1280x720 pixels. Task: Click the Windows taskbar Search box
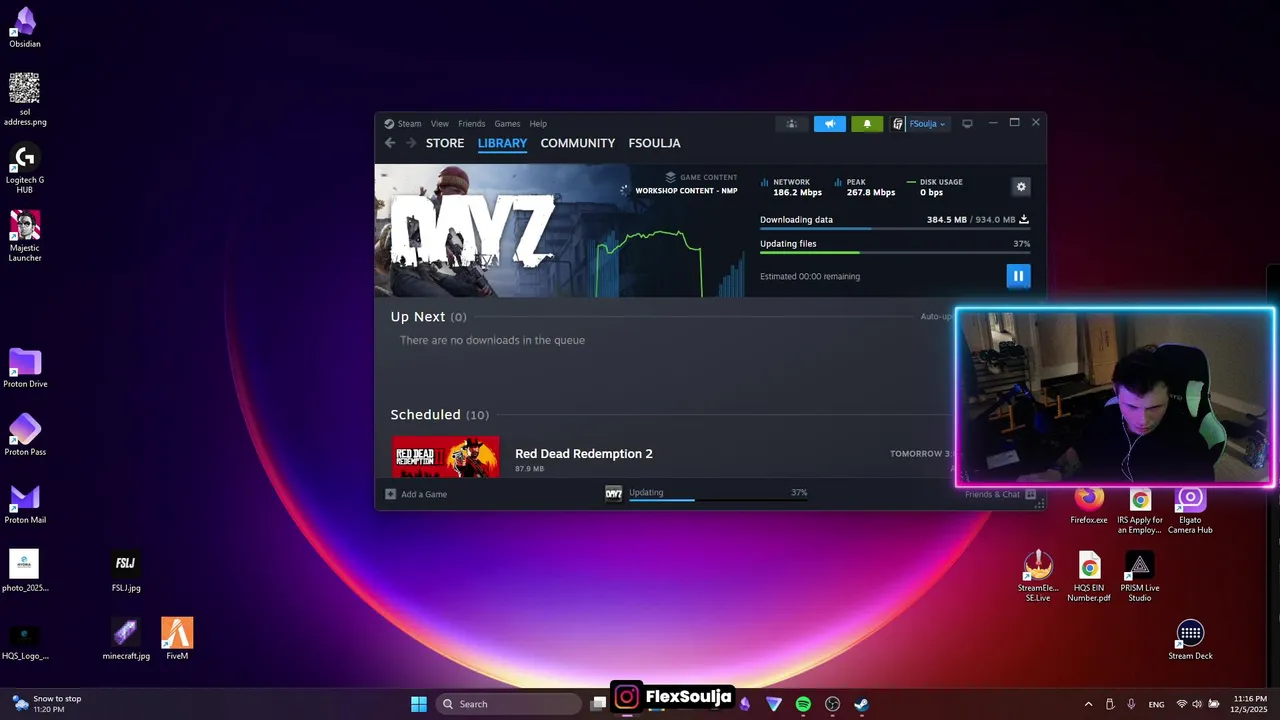[x=510, y=704]
